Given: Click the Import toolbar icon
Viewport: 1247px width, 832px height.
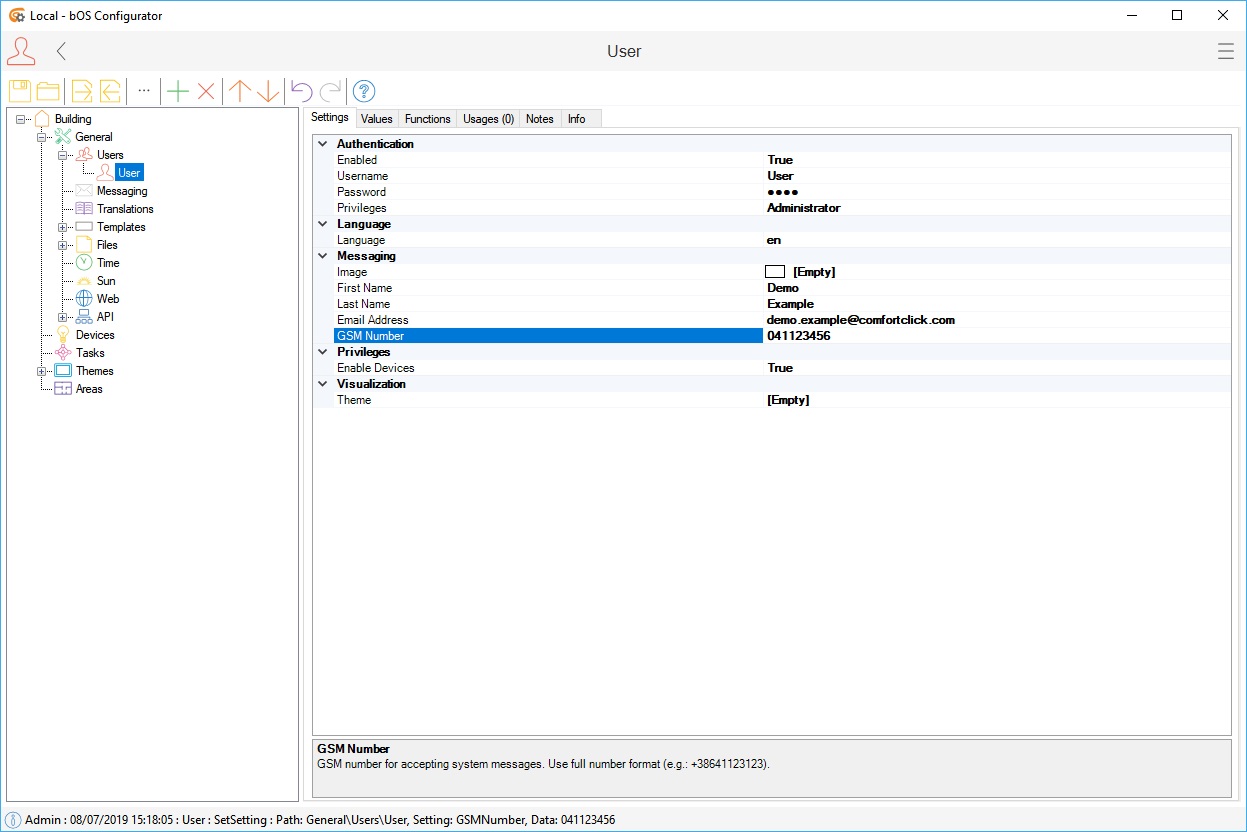Looking at the screenshot, I should click(x=110, y=91).
